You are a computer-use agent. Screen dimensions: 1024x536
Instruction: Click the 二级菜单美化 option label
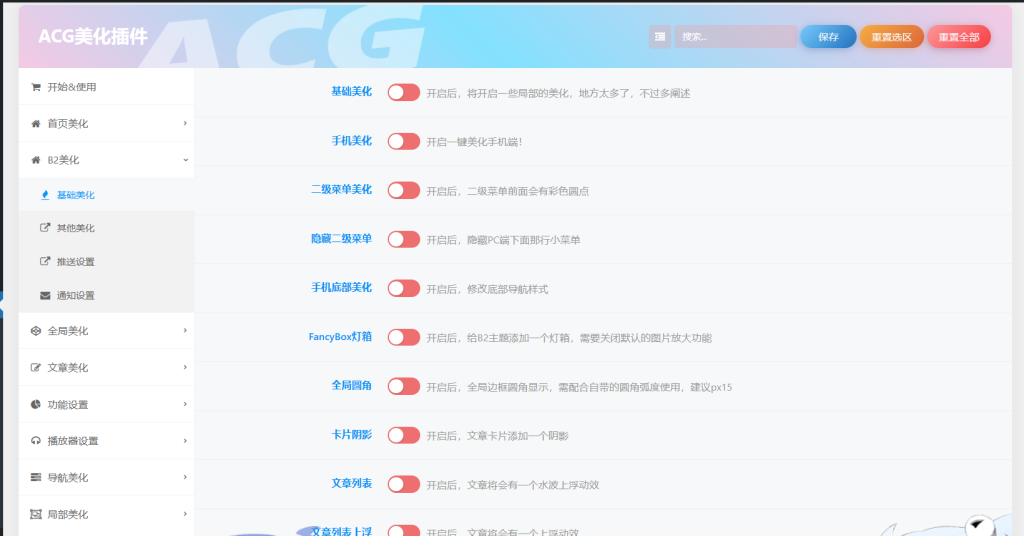342,189
